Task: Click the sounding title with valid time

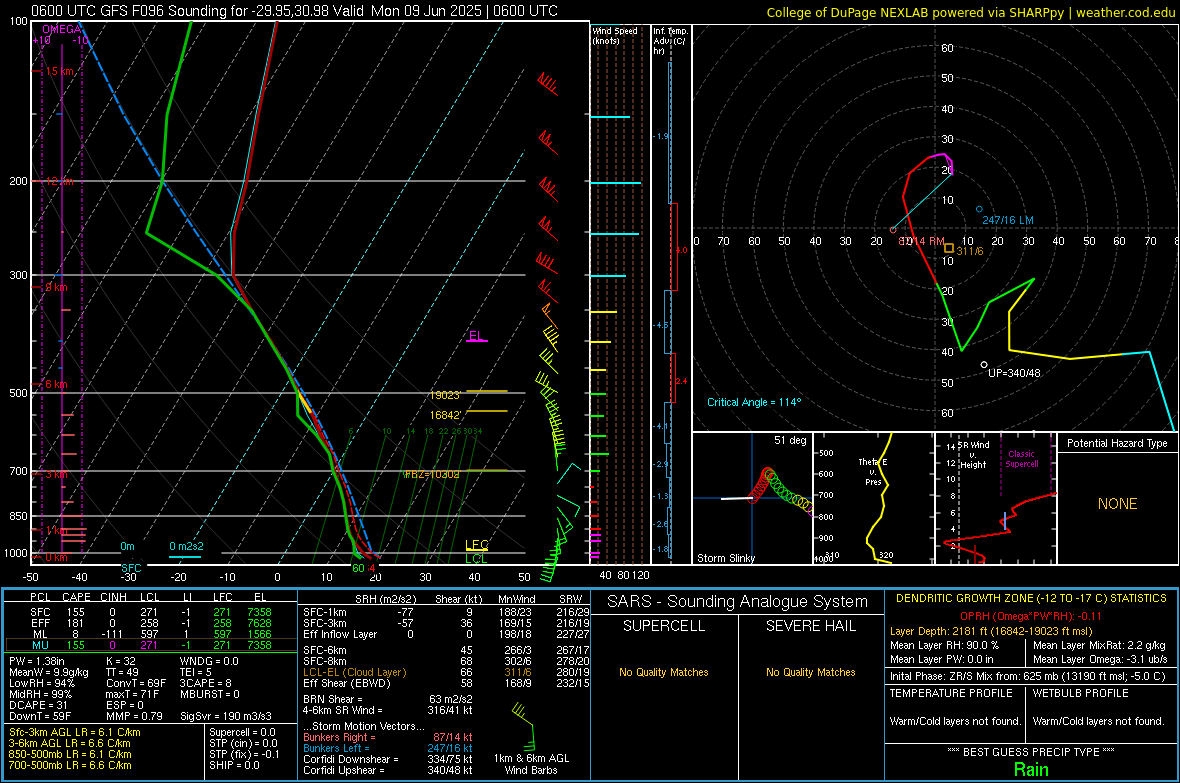Action: coord(294,11)
